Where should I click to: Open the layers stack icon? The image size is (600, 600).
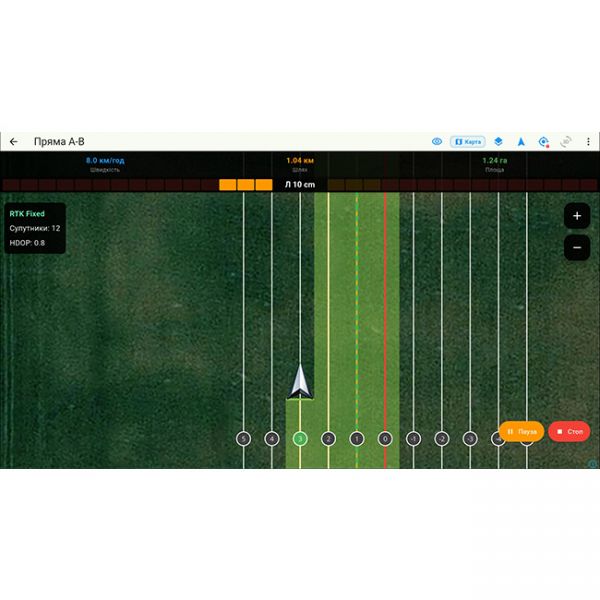(498, 142)
